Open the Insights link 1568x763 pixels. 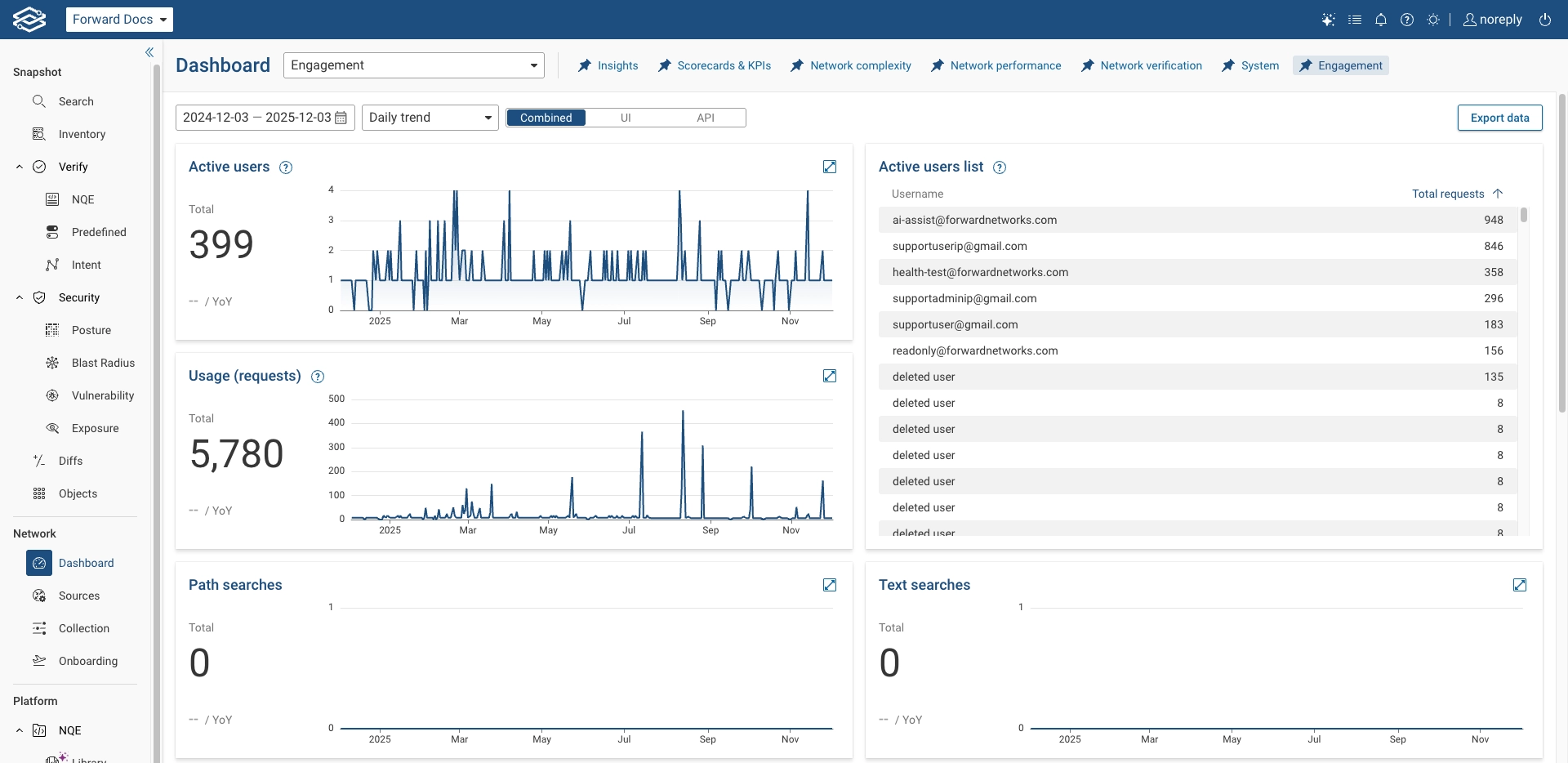click(x=618, y=65)
